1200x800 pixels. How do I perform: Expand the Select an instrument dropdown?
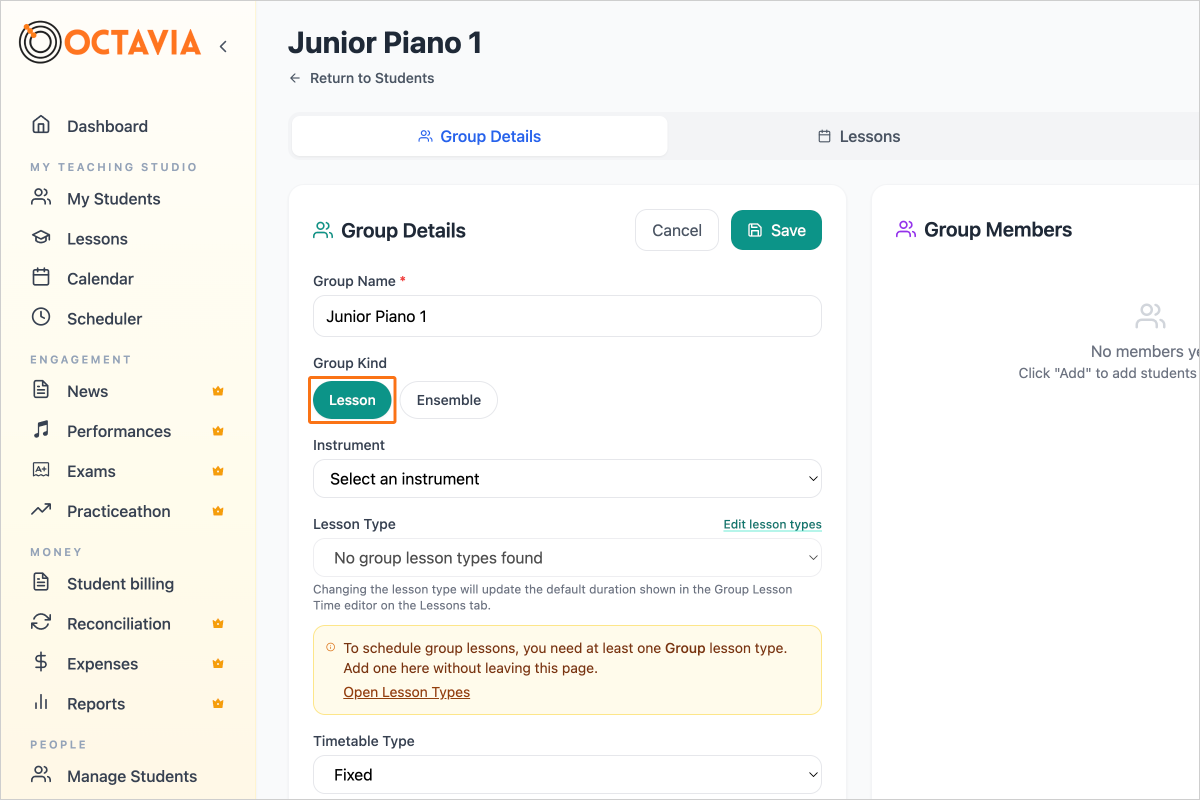pos(567,479)
